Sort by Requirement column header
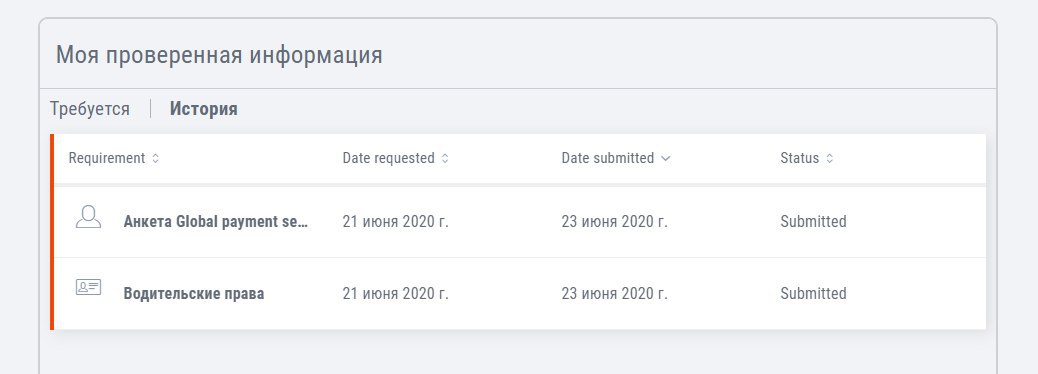Image resolution: width=1038 pixels, height=374 pixels. (x=107, y=158)
